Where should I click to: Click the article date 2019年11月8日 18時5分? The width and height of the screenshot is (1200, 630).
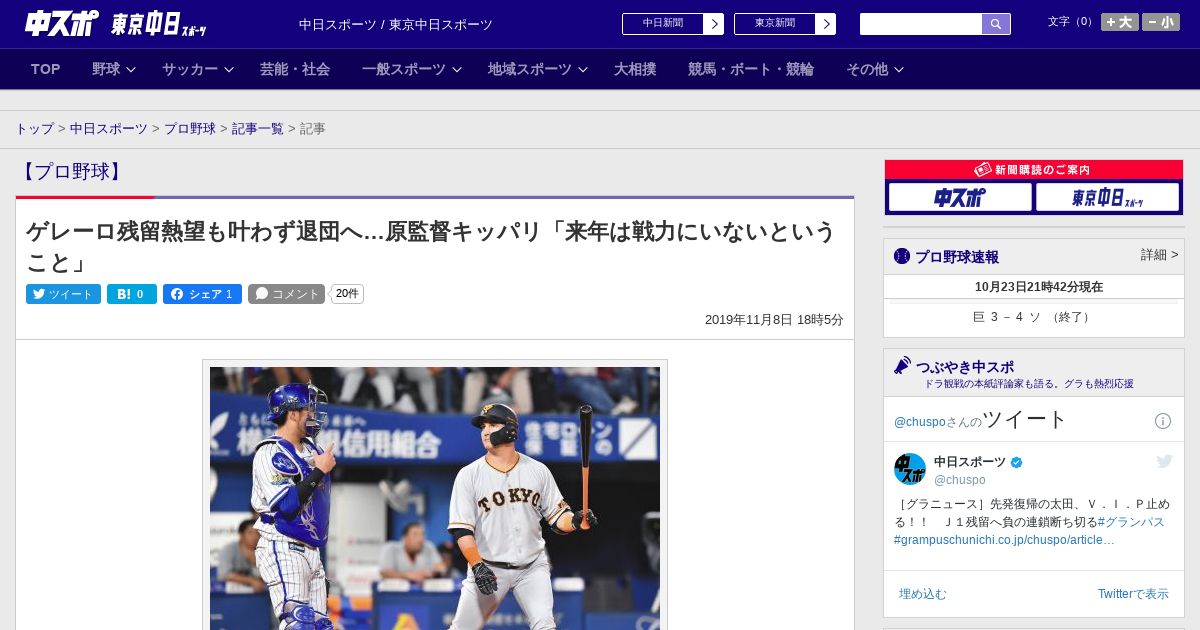(x=774, y=320)
